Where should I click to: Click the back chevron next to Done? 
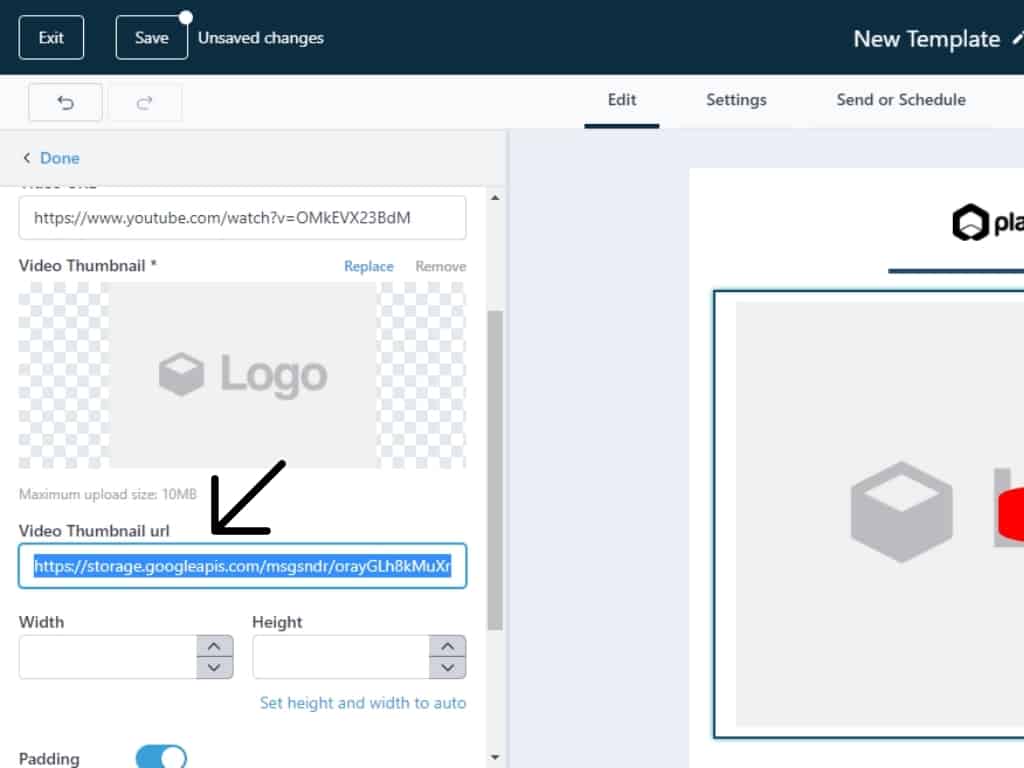coord(27,158)
